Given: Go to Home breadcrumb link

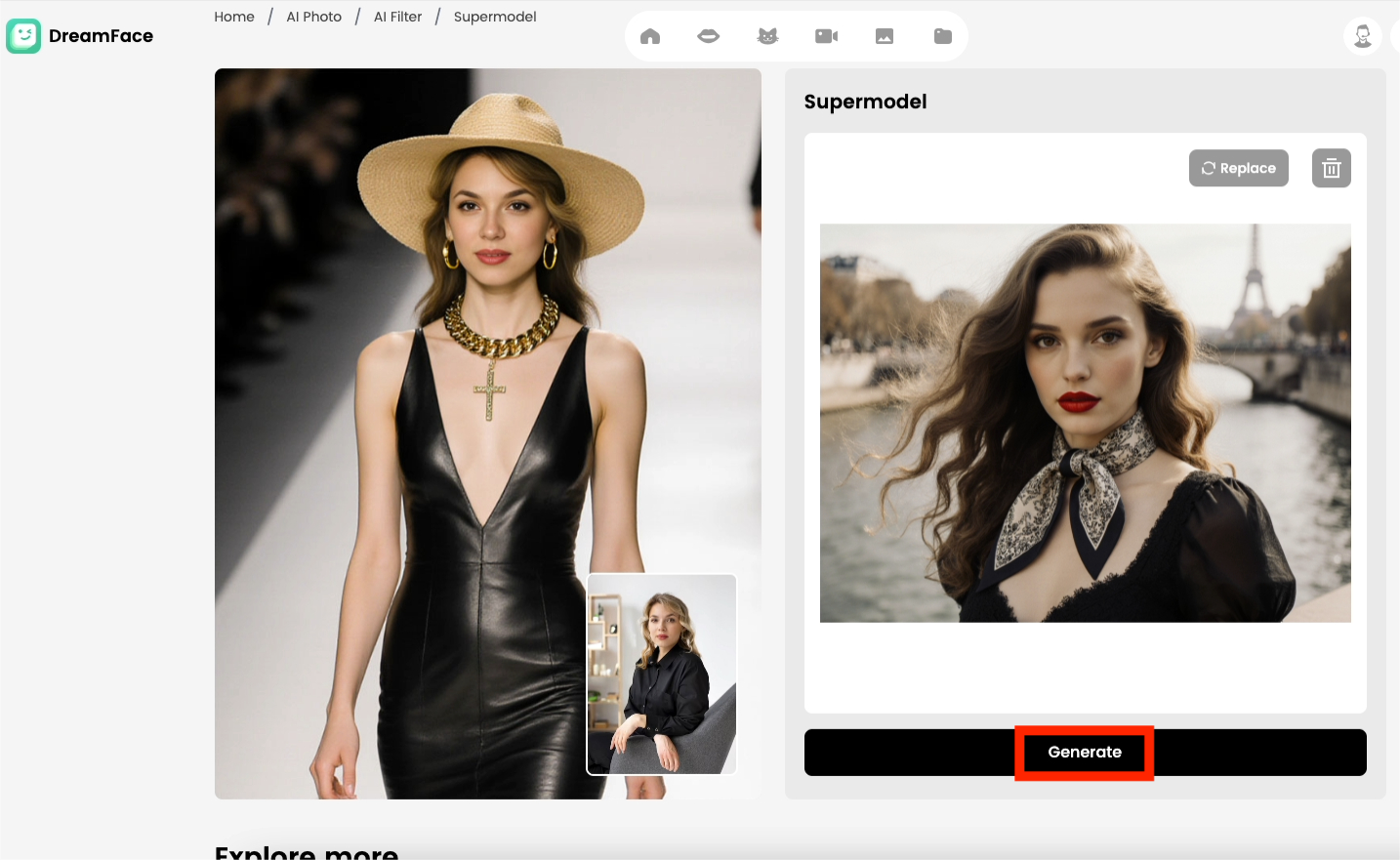Looking at the screenshot, I should coord(234,17).
